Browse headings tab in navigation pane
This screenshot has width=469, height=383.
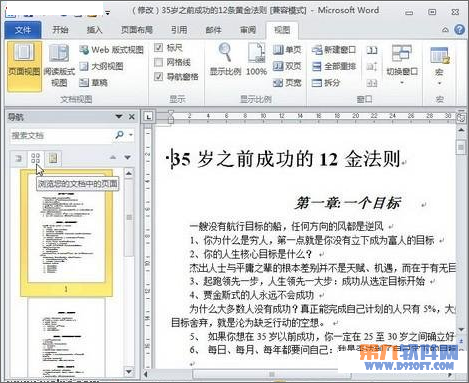[19, 158]
